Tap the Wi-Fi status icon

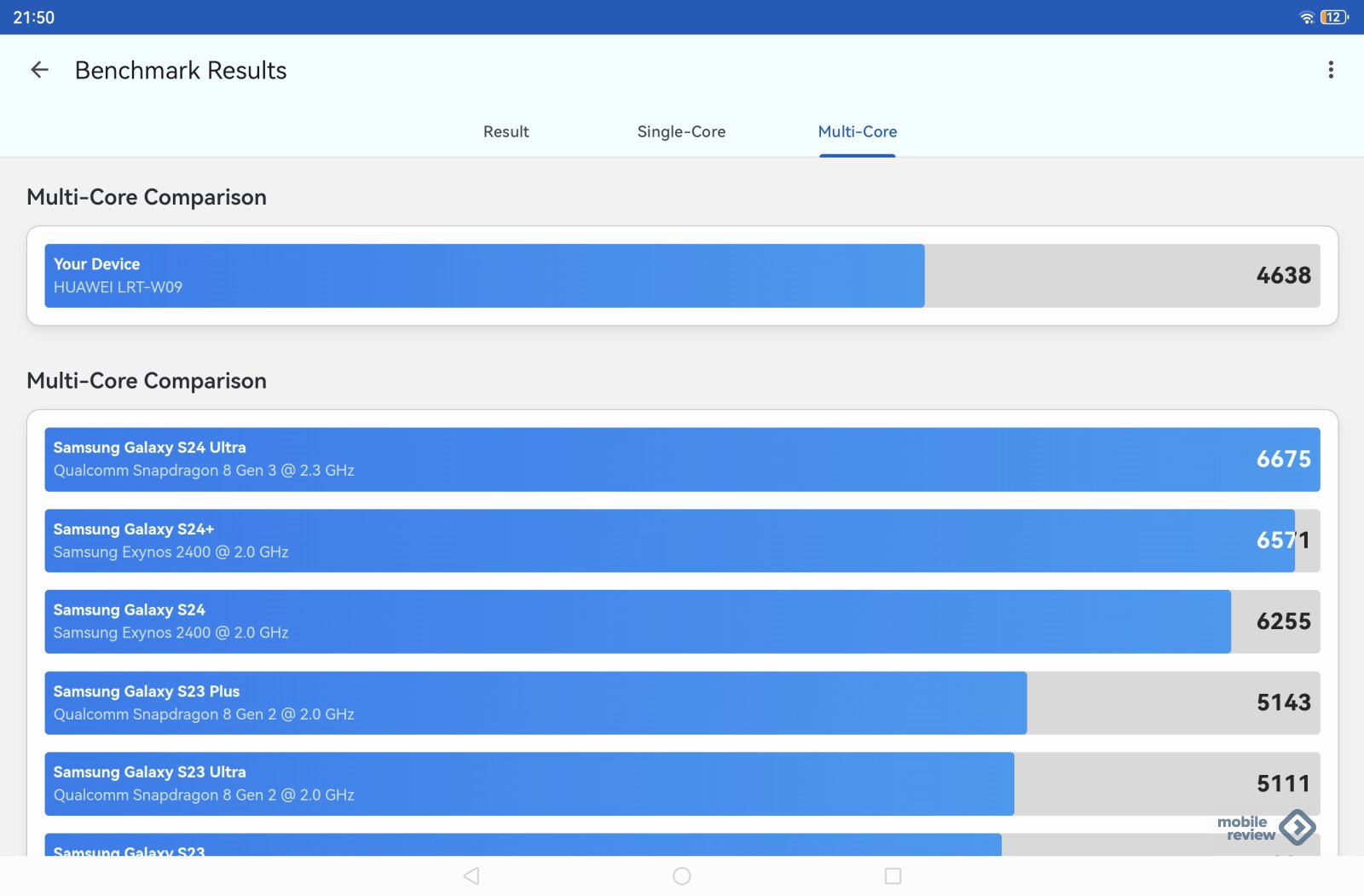click(1306, 17)
